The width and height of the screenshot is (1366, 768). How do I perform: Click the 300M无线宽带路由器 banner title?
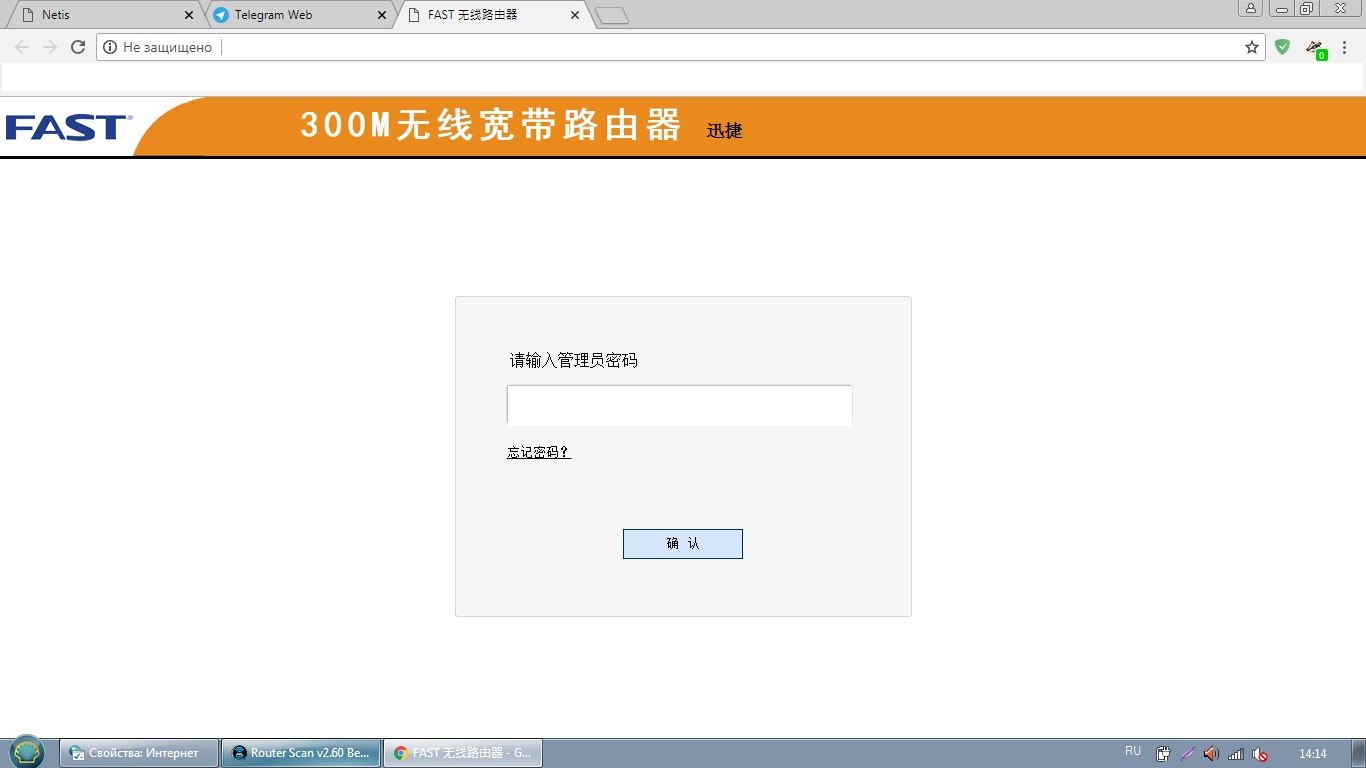[x=491, y=125]
